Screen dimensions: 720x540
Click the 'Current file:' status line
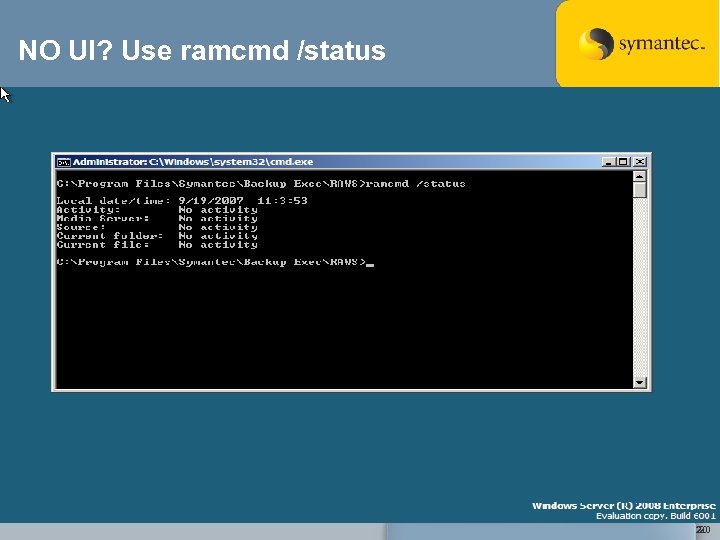tap(157, 245)
